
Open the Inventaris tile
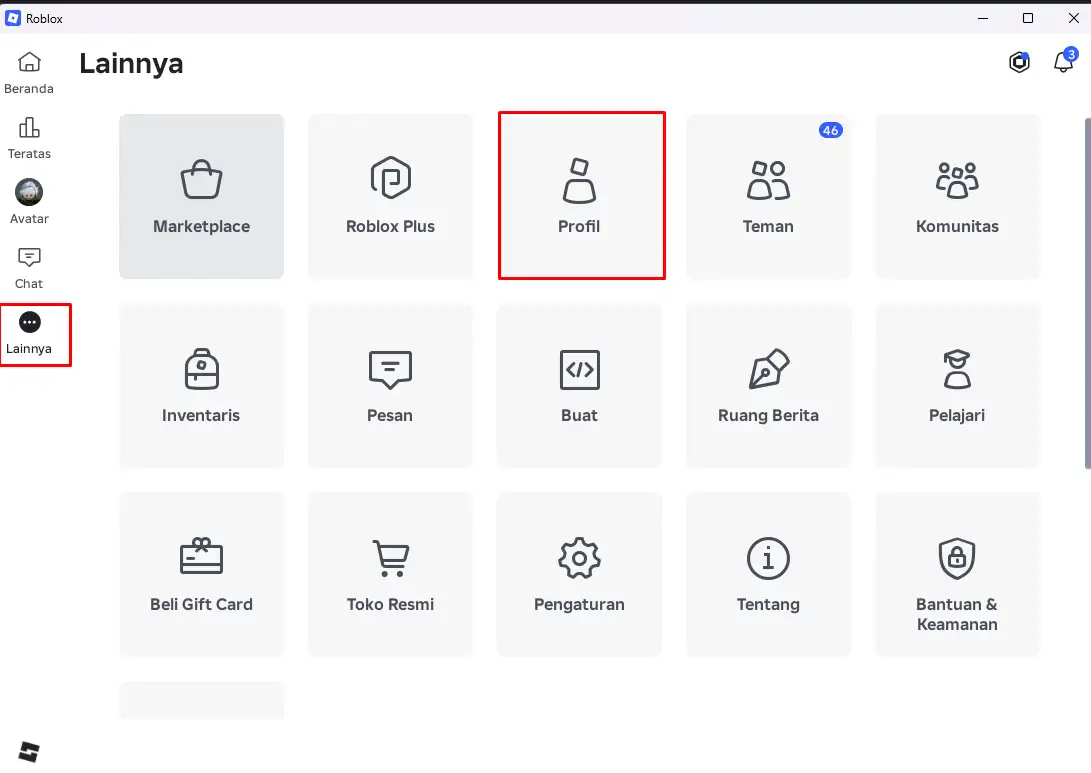point(201,385)
